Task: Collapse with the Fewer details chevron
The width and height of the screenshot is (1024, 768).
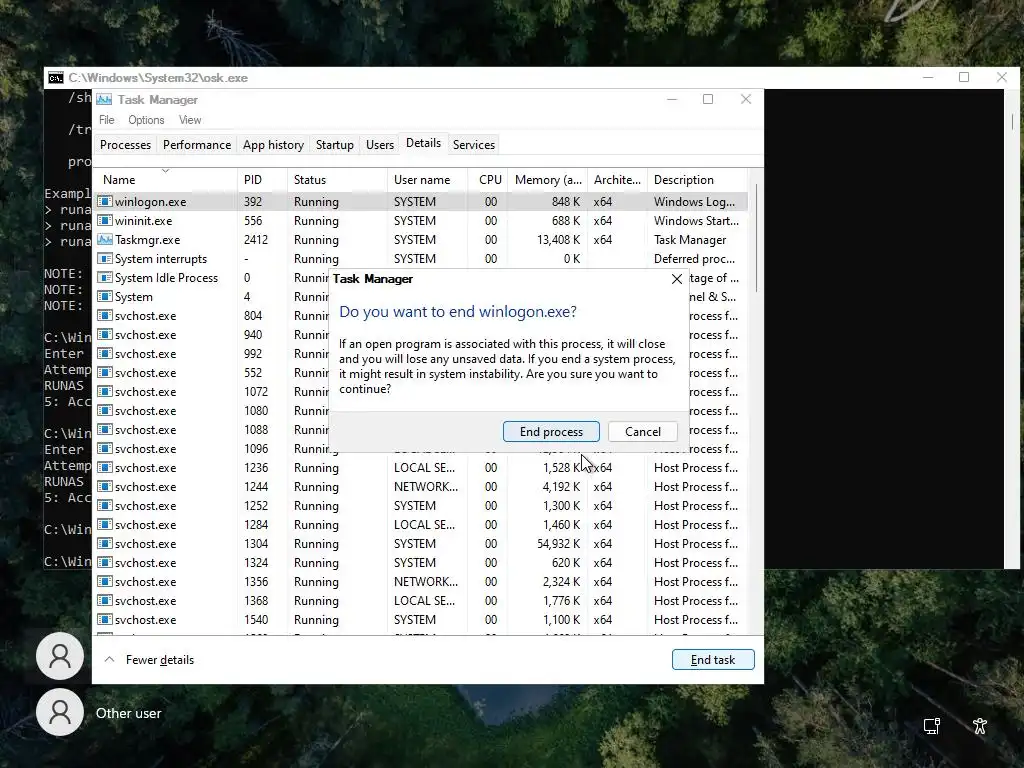Action: (x=109, y=660)
